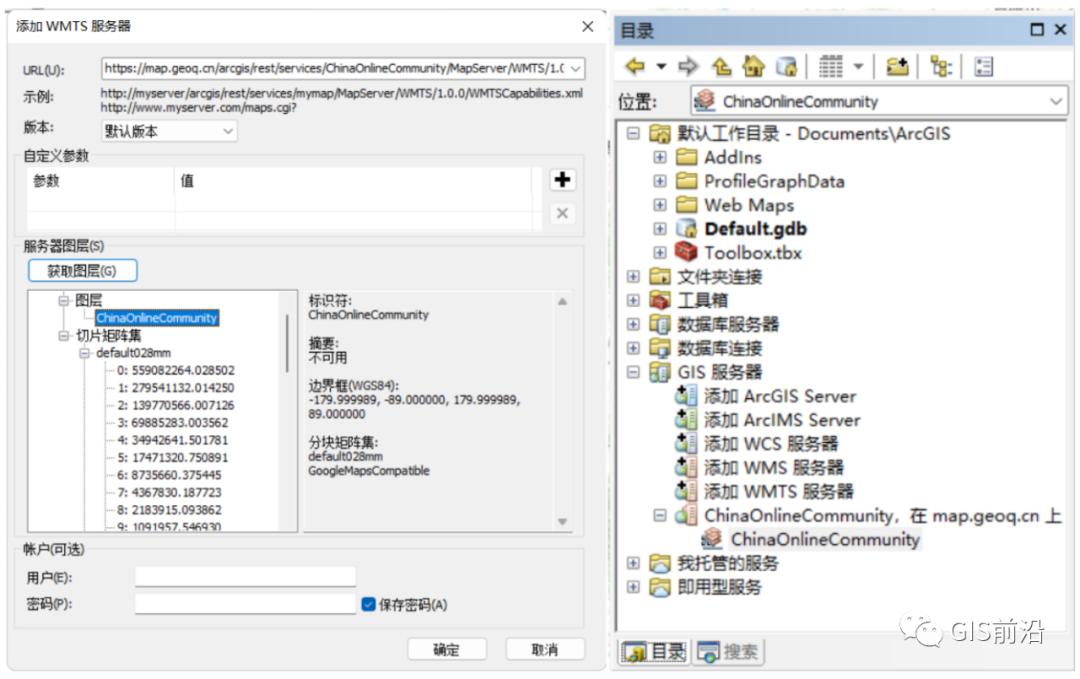Collapse the 切片矩阵集 node in dialog
The image size is (1080, 679).
64,335
